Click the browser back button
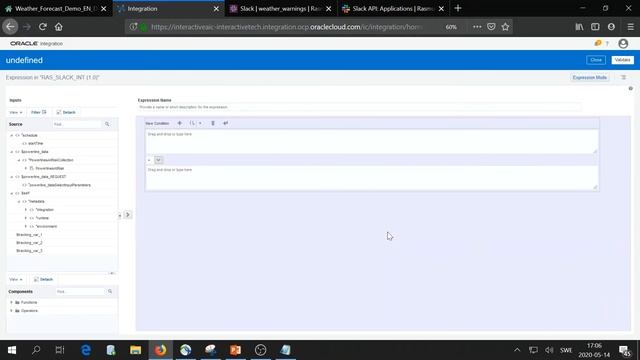The image size is (640, 360). 10,27
